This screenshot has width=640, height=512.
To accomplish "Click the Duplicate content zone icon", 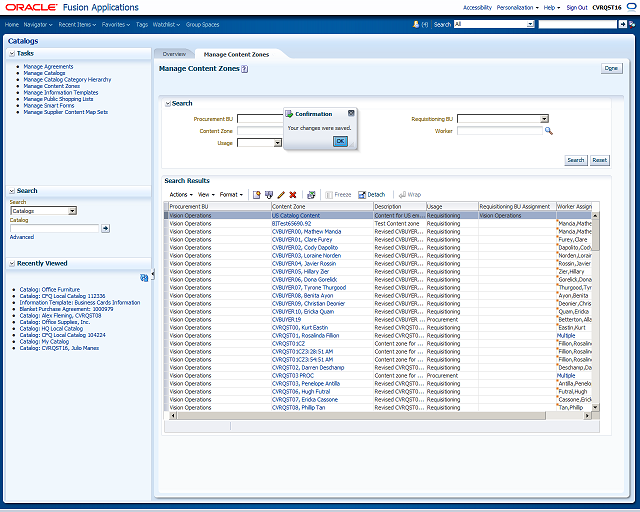I will [269, 195].
